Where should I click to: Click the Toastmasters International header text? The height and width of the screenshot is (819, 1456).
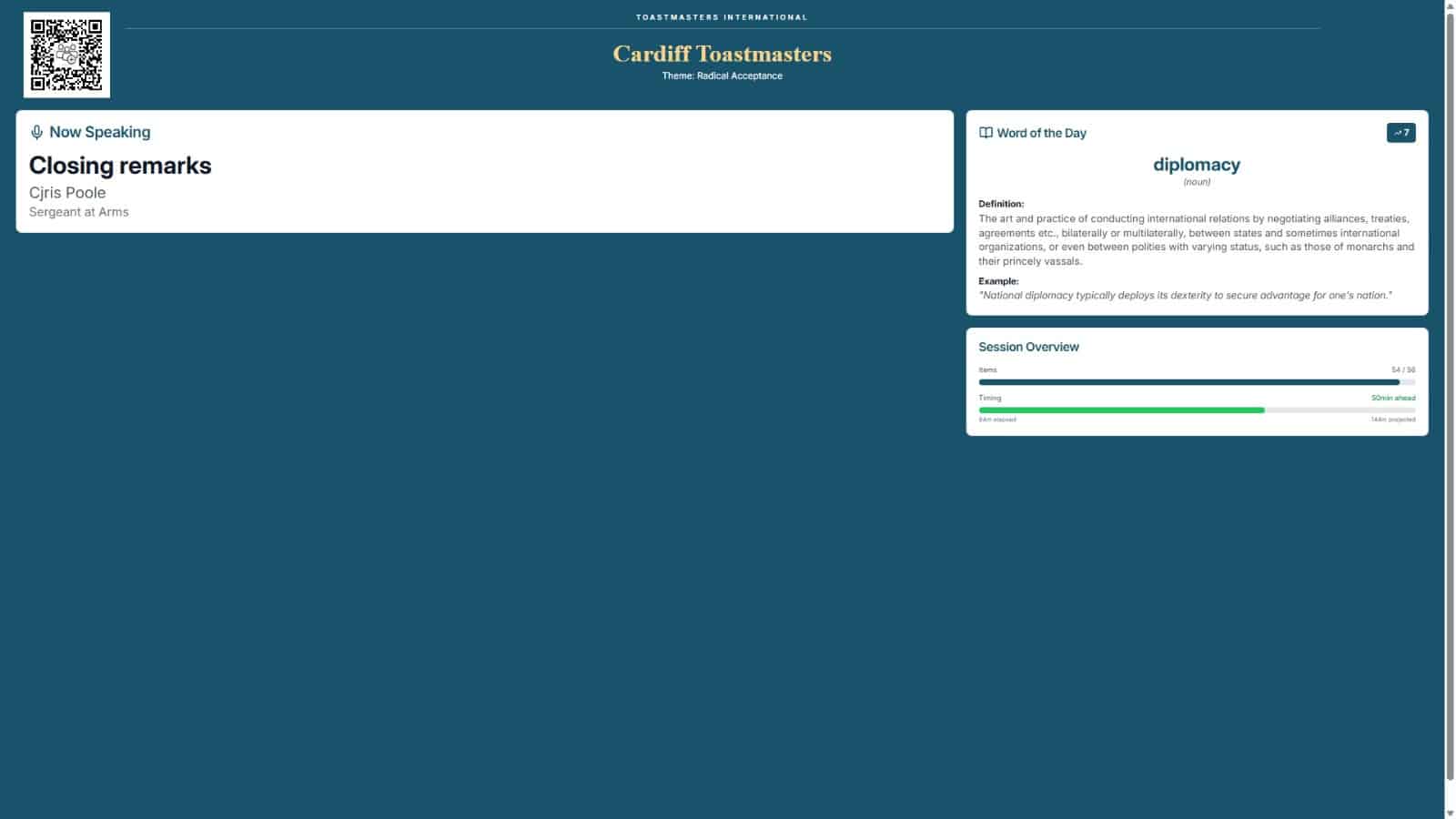[x=722, y=17]
